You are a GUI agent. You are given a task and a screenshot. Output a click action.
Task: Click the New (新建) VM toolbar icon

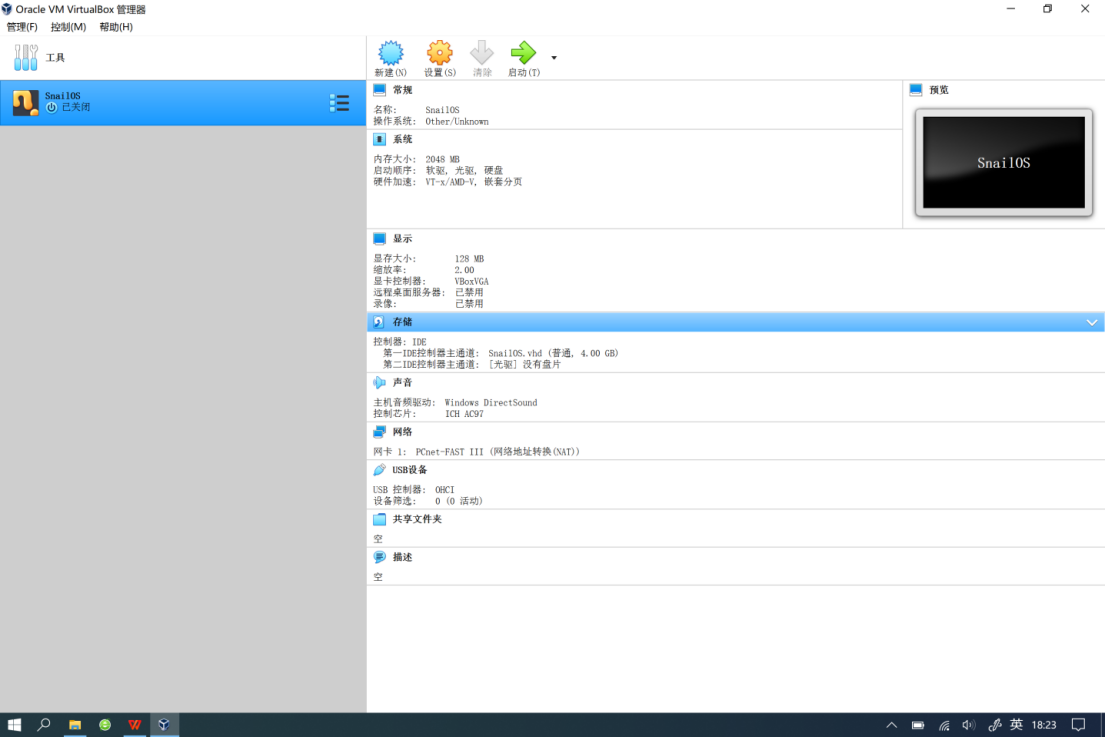(390, 54)
